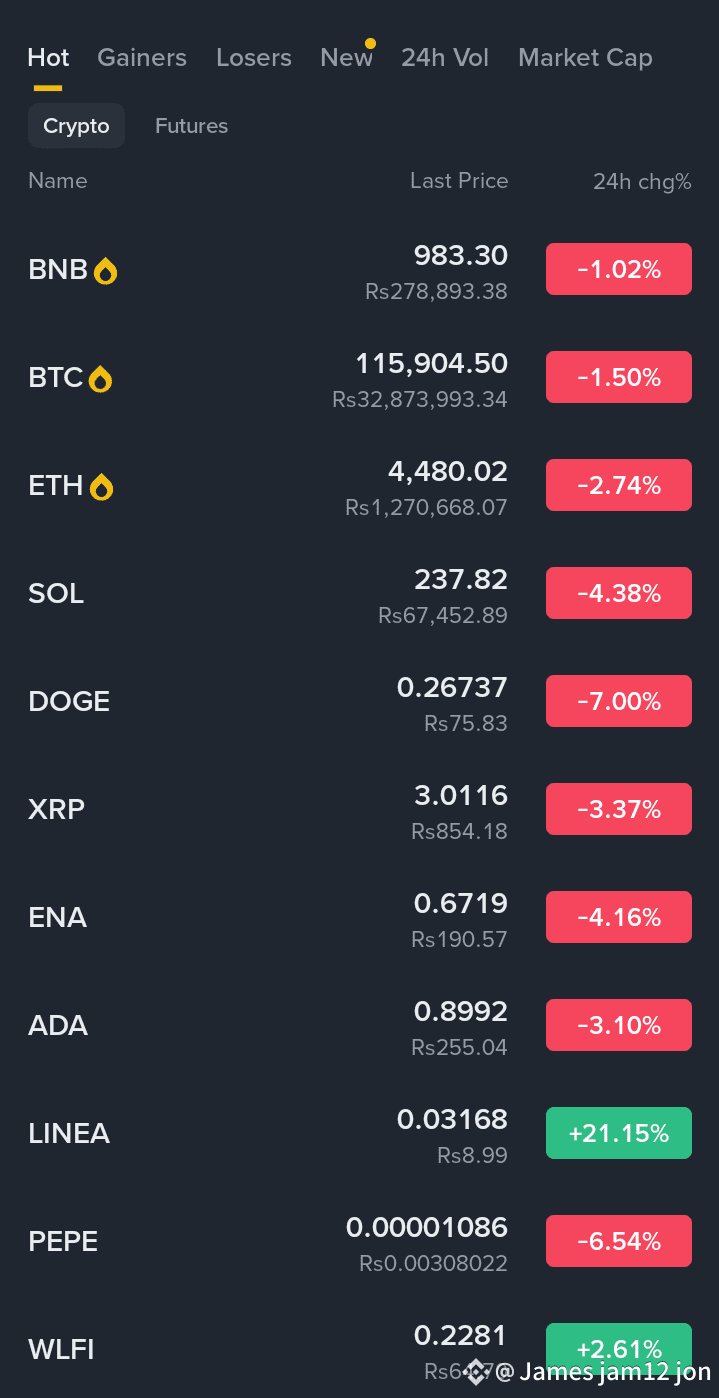Switch to the Gainers tab
This screenshot has height=1398, width=719.
click(x=142, y=58)
